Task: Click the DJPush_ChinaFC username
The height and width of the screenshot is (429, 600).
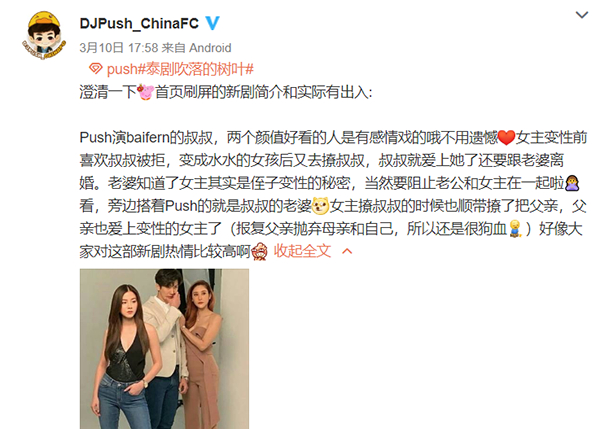Action: [x=139, y=23]
